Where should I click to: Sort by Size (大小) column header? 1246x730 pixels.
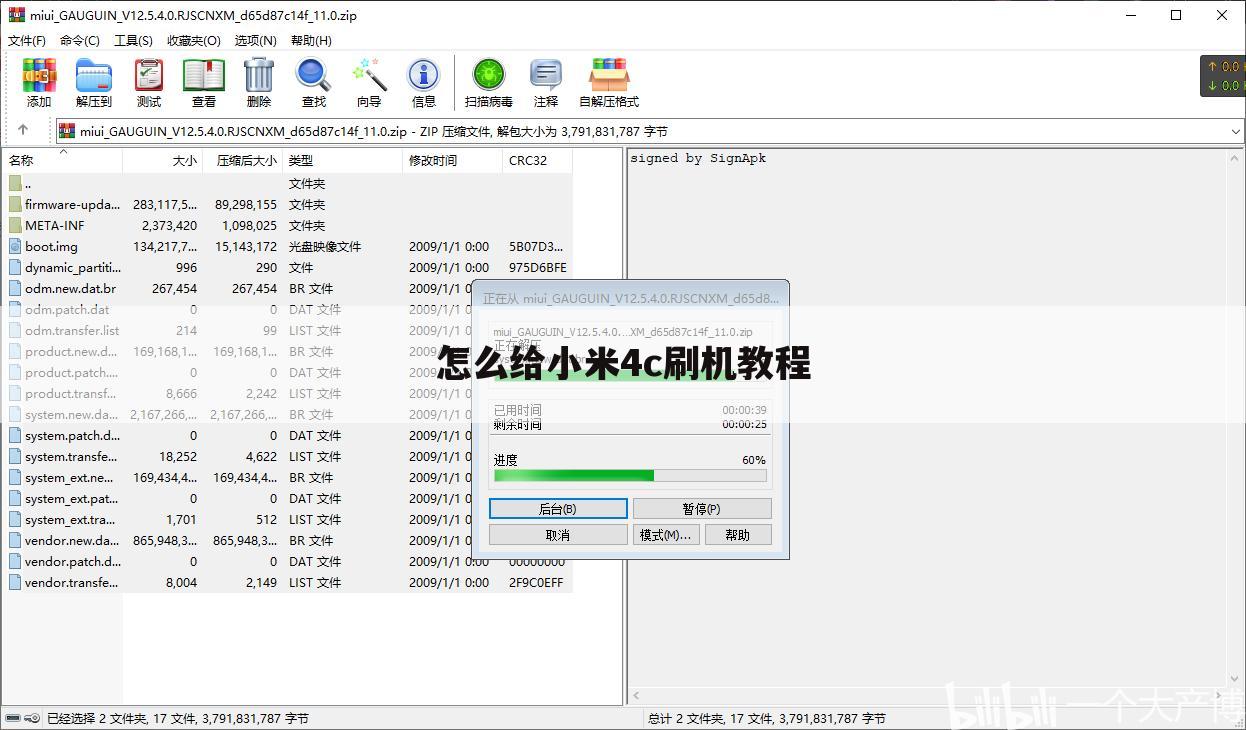pyautogui.click(x=163, y=160)
